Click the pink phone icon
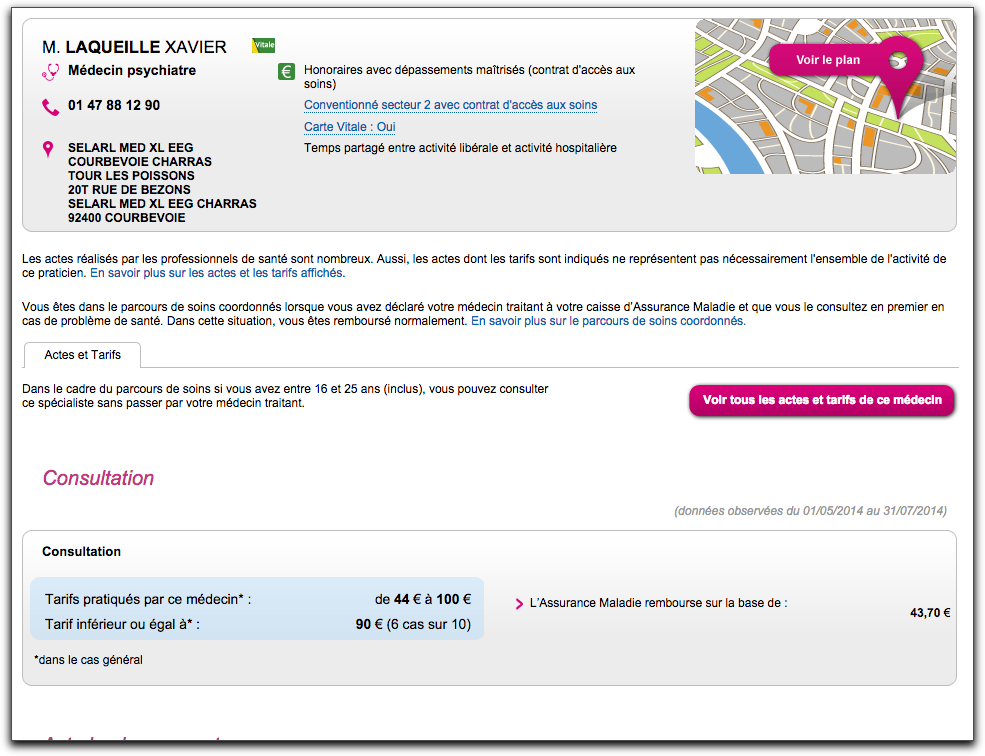Image resolution: width=985 pixels, height=756 pixels. pos(50,106)
